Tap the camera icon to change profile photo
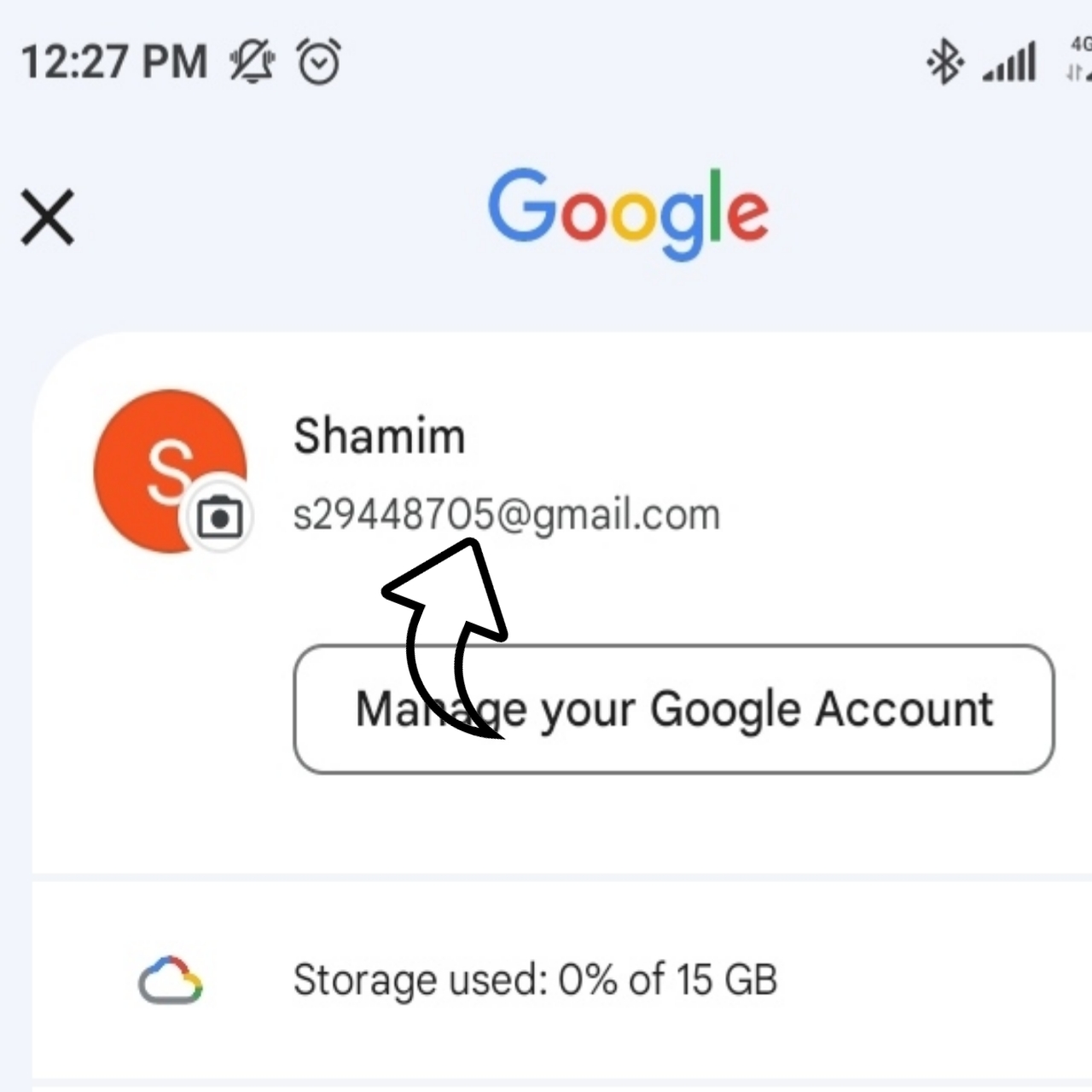The width and height of the screenshot is (1092, 1092). click(219, 517)
